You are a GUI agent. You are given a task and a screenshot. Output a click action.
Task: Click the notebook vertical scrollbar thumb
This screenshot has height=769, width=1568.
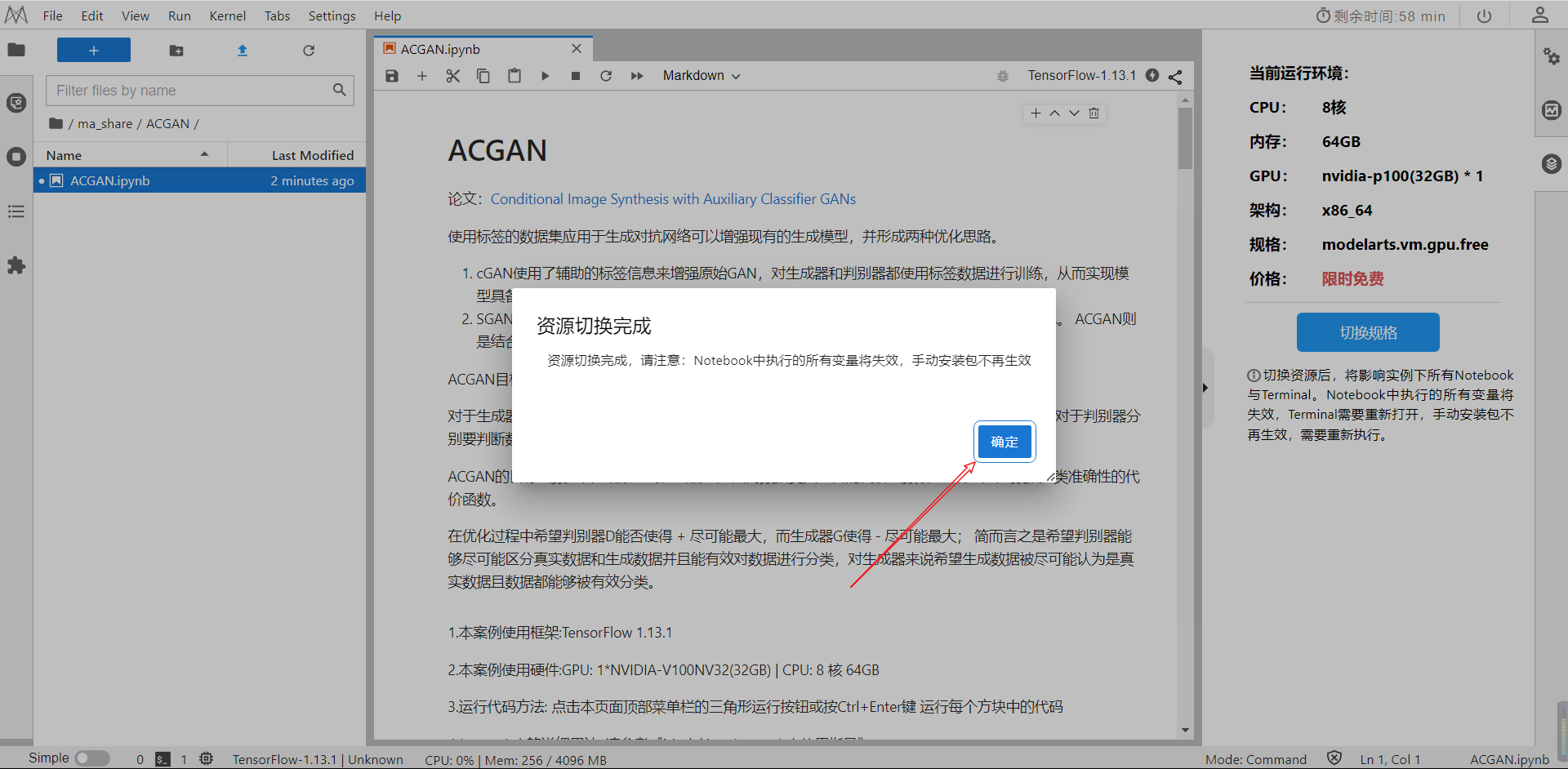[x=1185, y=139]
